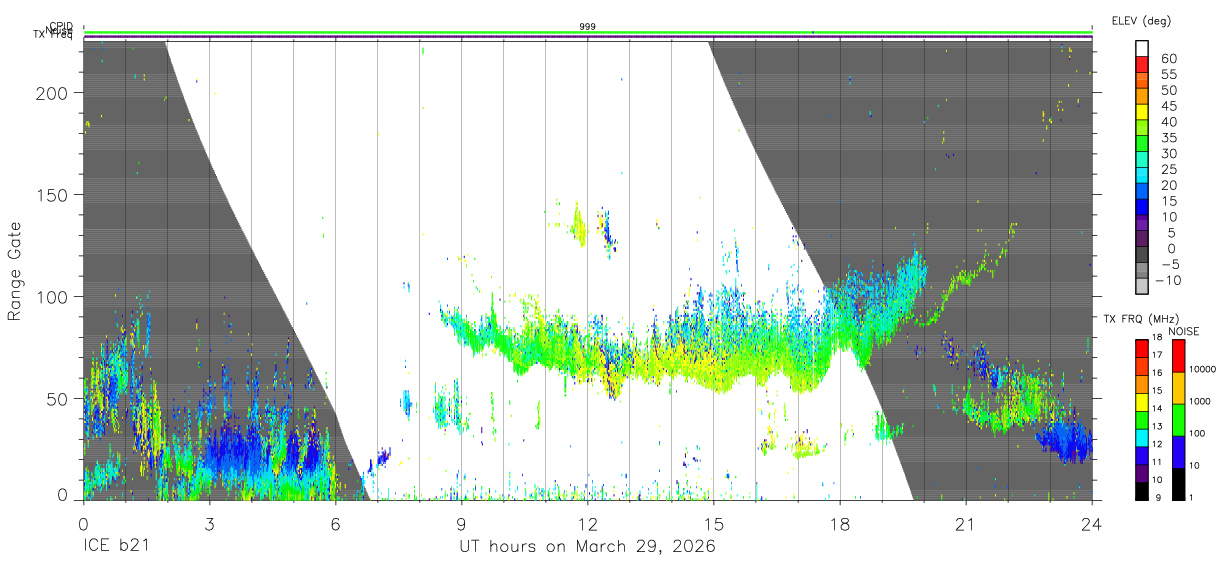Click the ELEV legend value '30'
Viewport: 1228px width, 567px height.
click(1169, 154)
